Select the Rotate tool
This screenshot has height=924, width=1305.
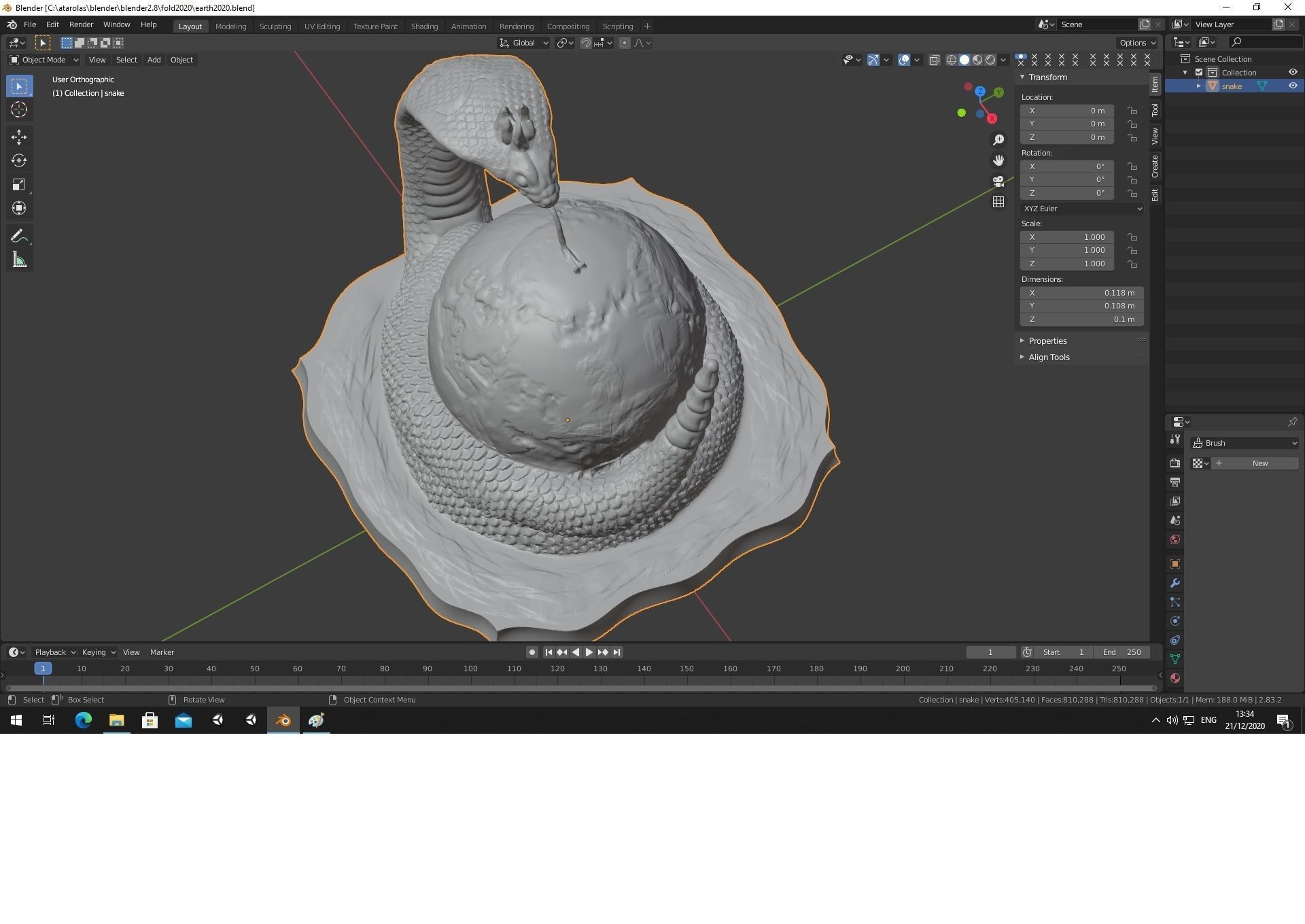click(x=19, y=161)
